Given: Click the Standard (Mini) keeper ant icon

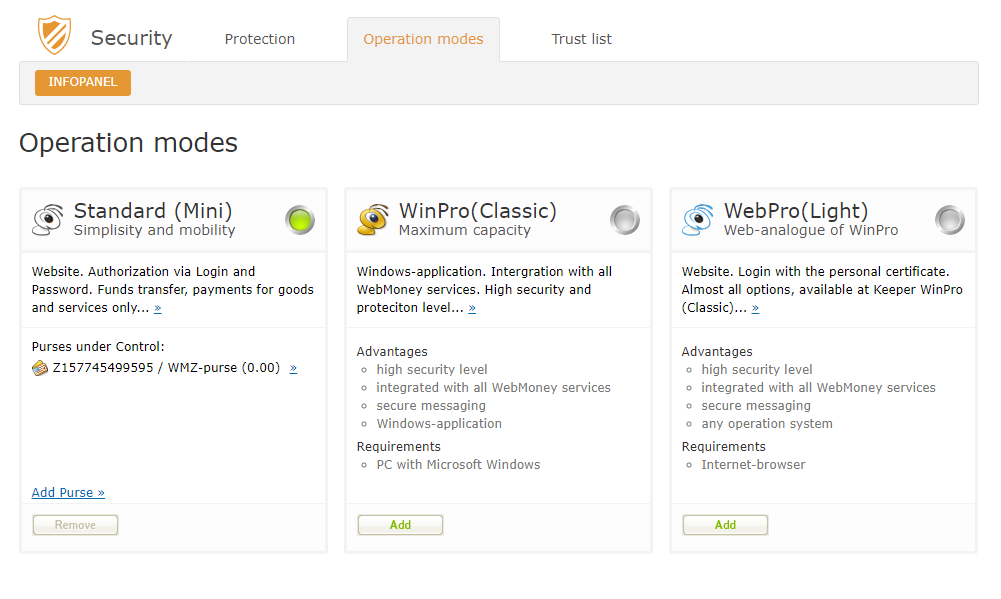Looking at the screenshot, I should 48,220.
